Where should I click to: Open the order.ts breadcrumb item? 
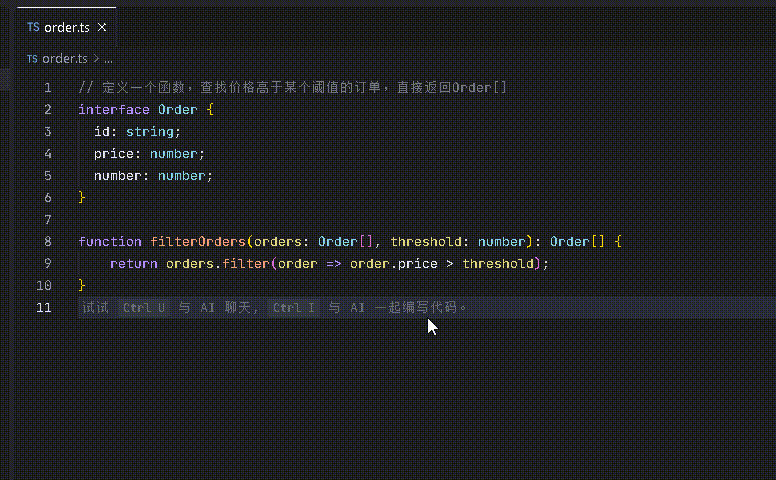(x=64, y=59)
